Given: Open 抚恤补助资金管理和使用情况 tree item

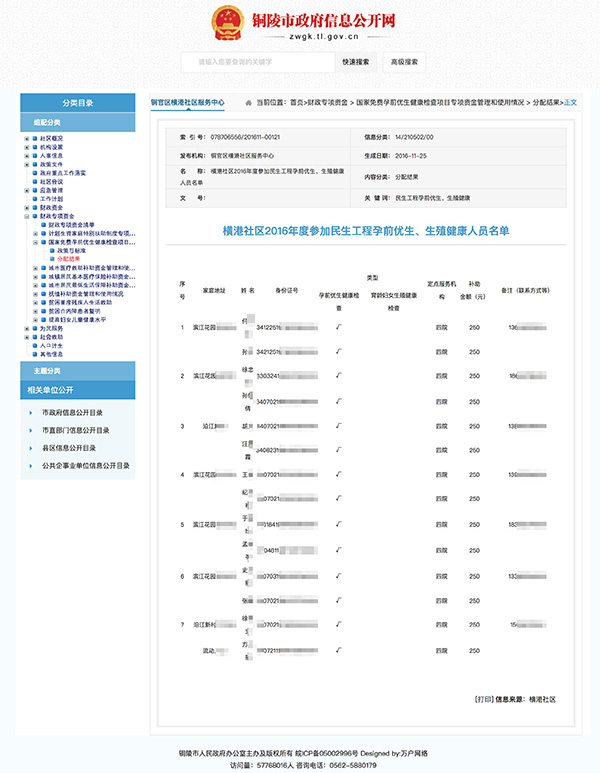Looking at the screenshot, I should [86, 294].
